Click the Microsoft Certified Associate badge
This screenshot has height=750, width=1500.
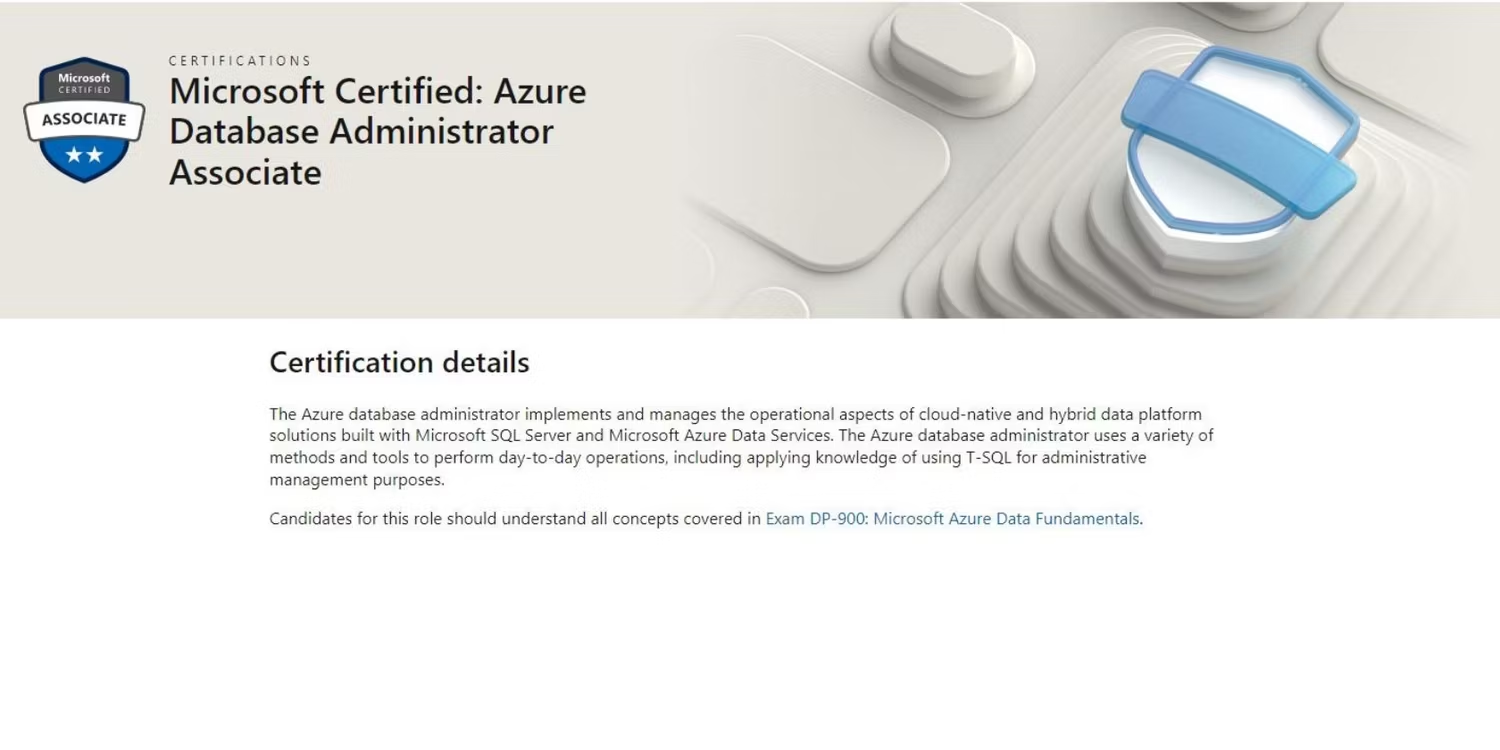84,120
